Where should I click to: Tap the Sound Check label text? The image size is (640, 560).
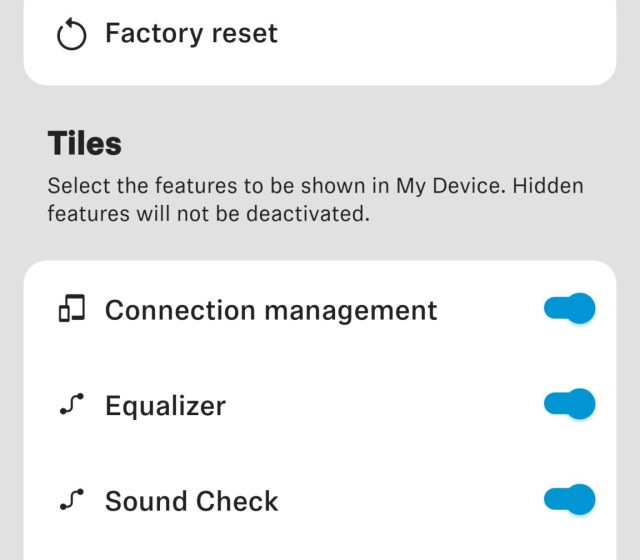191,501
